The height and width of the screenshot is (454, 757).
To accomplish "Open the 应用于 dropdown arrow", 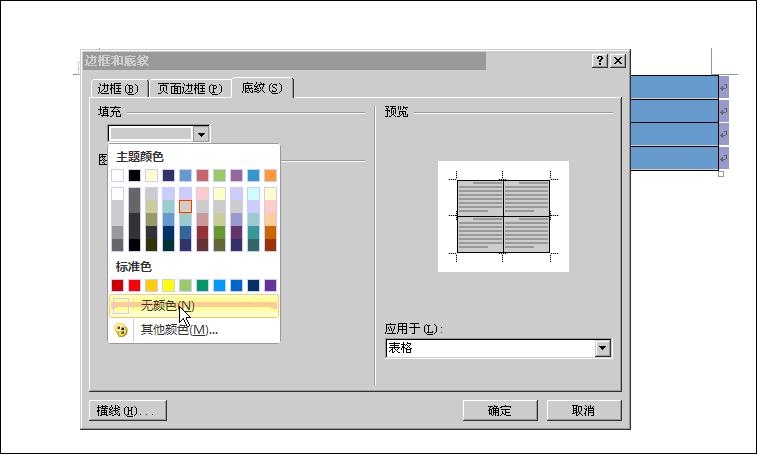I will click(603, 348).
